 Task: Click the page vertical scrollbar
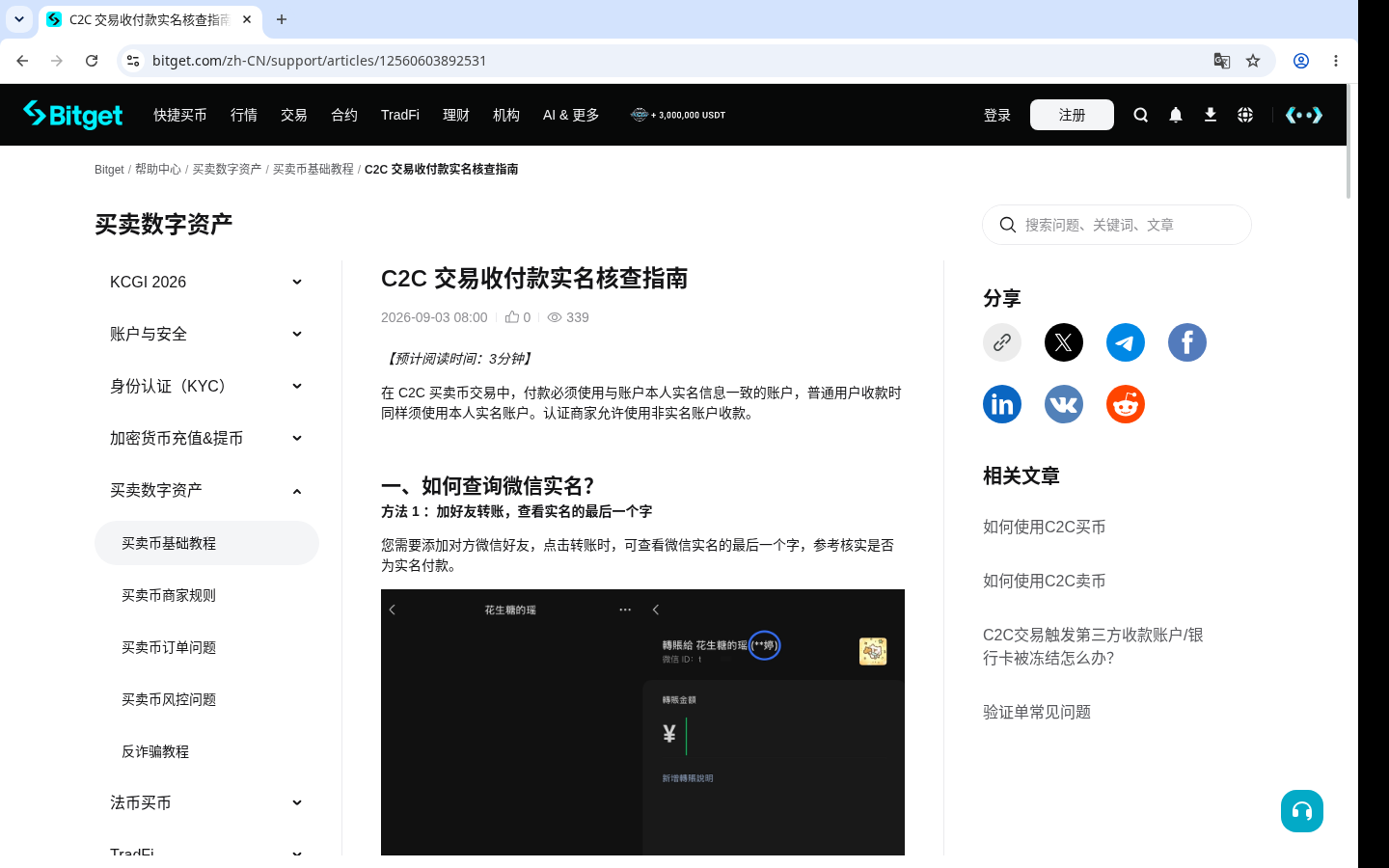[1348, 142]
